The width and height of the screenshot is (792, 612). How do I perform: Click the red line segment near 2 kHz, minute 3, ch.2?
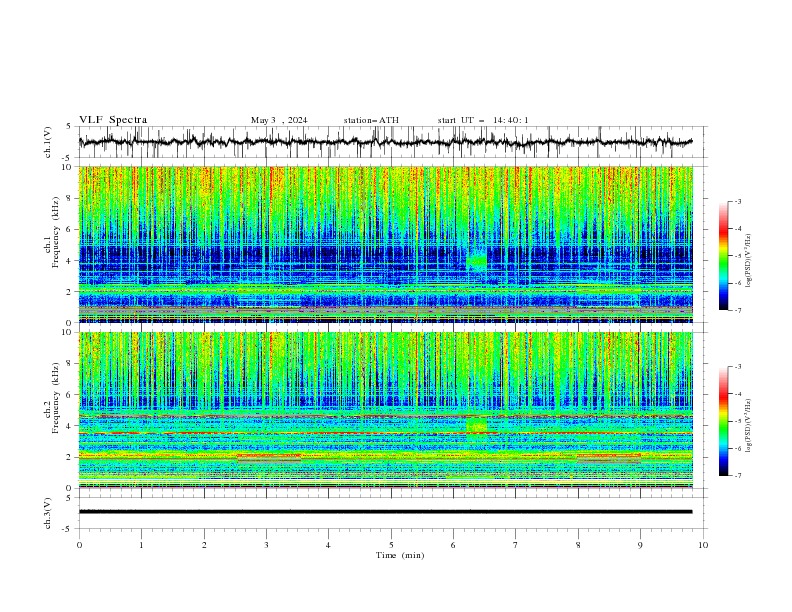click(x=269, y=455)
